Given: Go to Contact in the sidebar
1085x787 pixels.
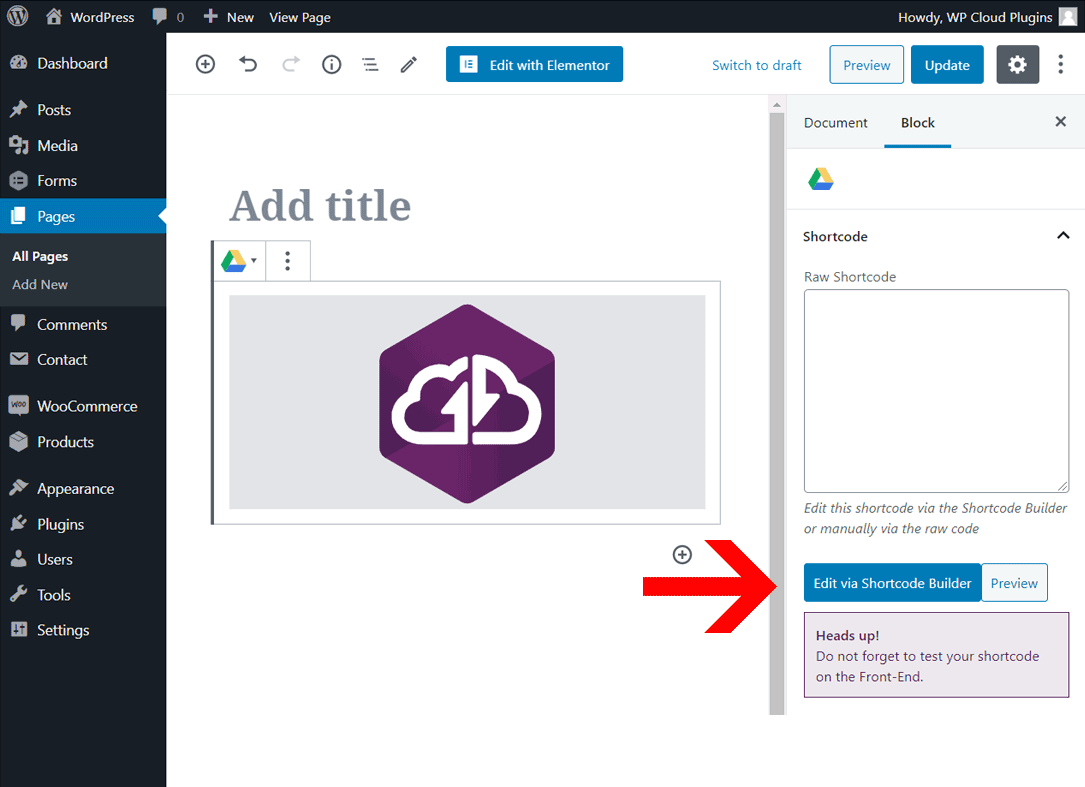Looking at the screenshot, I should click(83, 360).
